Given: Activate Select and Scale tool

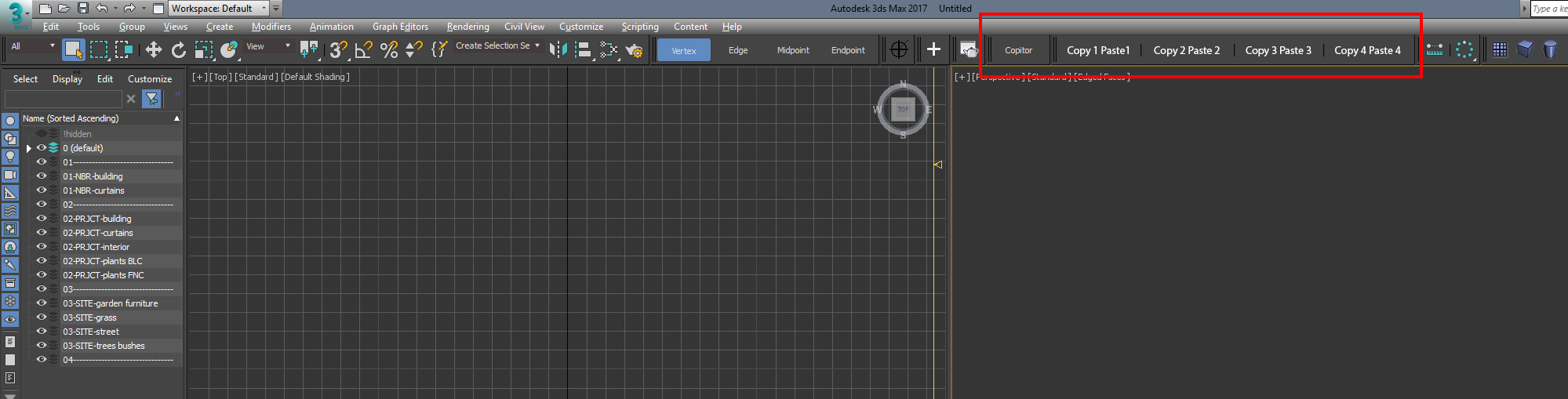Looking at the screenshot, I should click(204, 49).
